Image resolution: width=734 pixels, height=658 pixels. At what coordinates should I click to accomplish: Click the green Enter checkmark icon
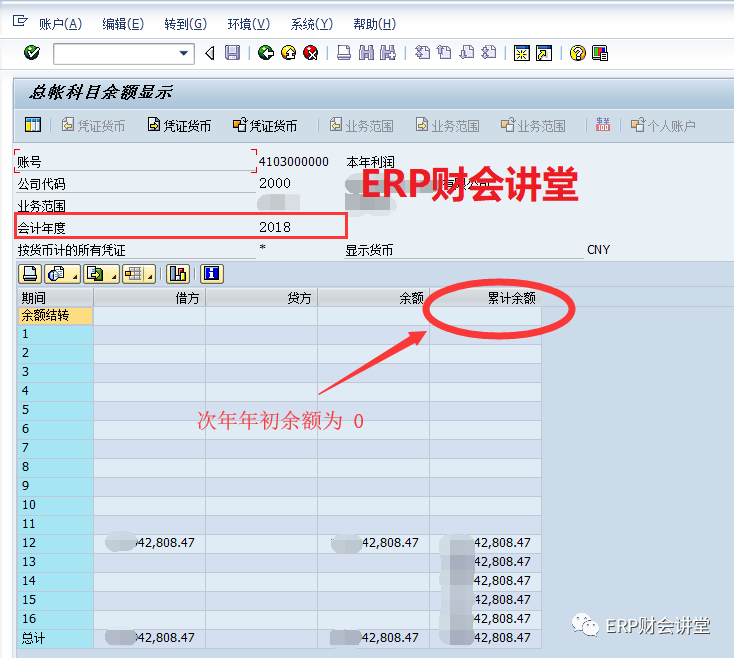(x=31, y=53)
